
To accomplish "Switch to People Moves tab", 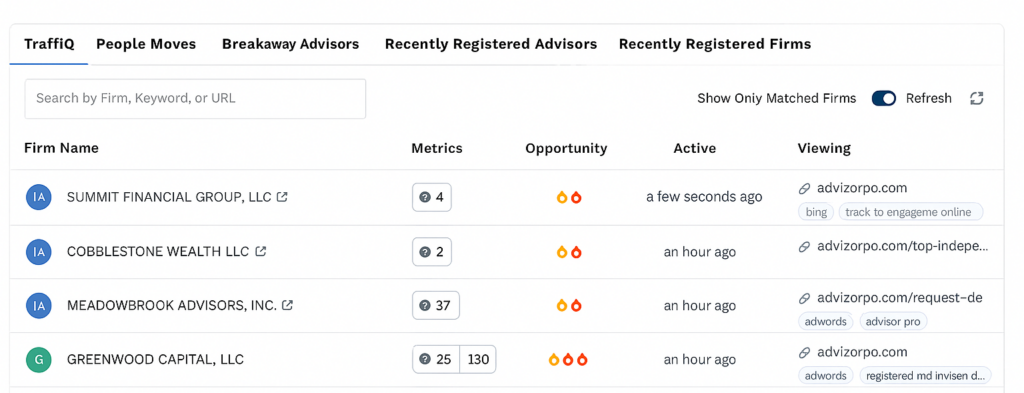I will tap(146, 44).
